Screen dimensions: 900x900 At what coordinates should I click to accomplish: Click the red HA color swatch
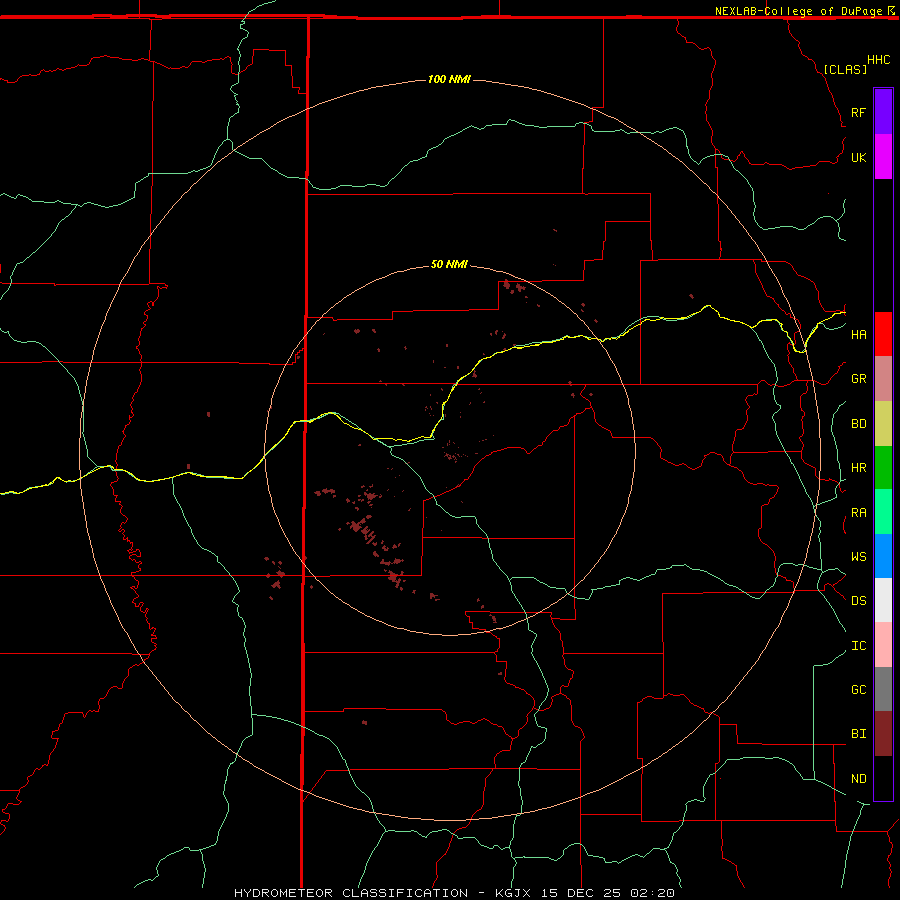click(883, 334)
